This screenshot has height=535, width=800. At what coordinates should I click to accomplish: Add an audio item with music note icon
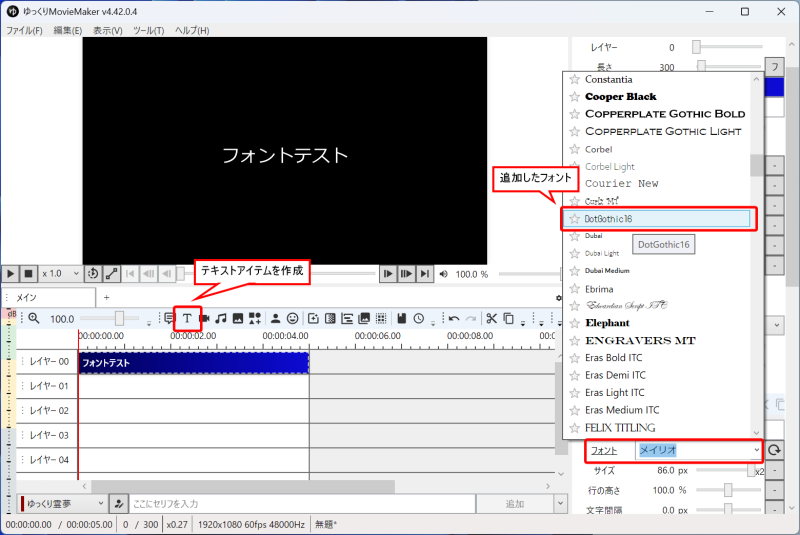(221, 318)
